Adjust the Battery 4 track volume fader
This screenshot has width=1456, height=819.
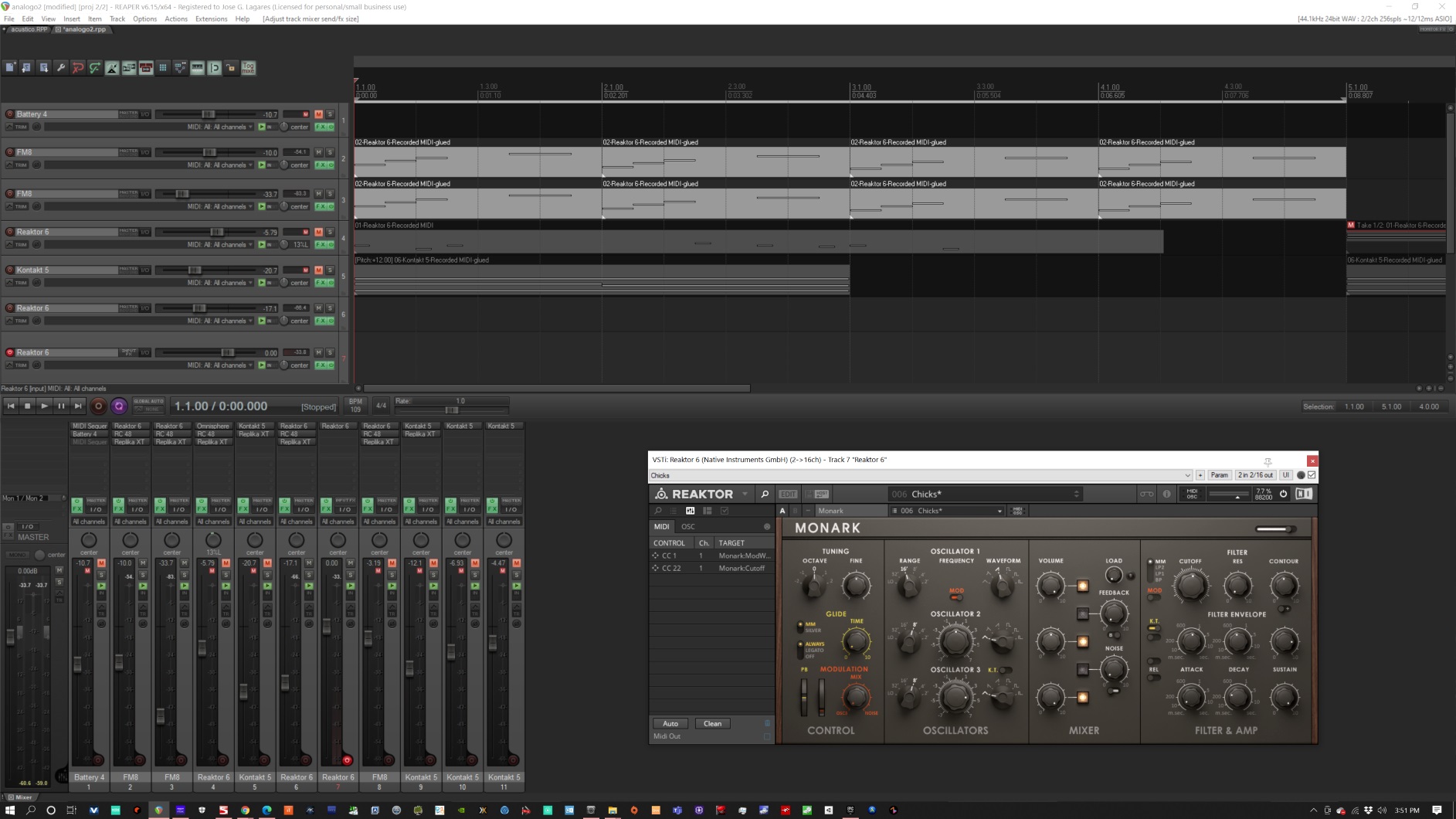tap(208, 114)
